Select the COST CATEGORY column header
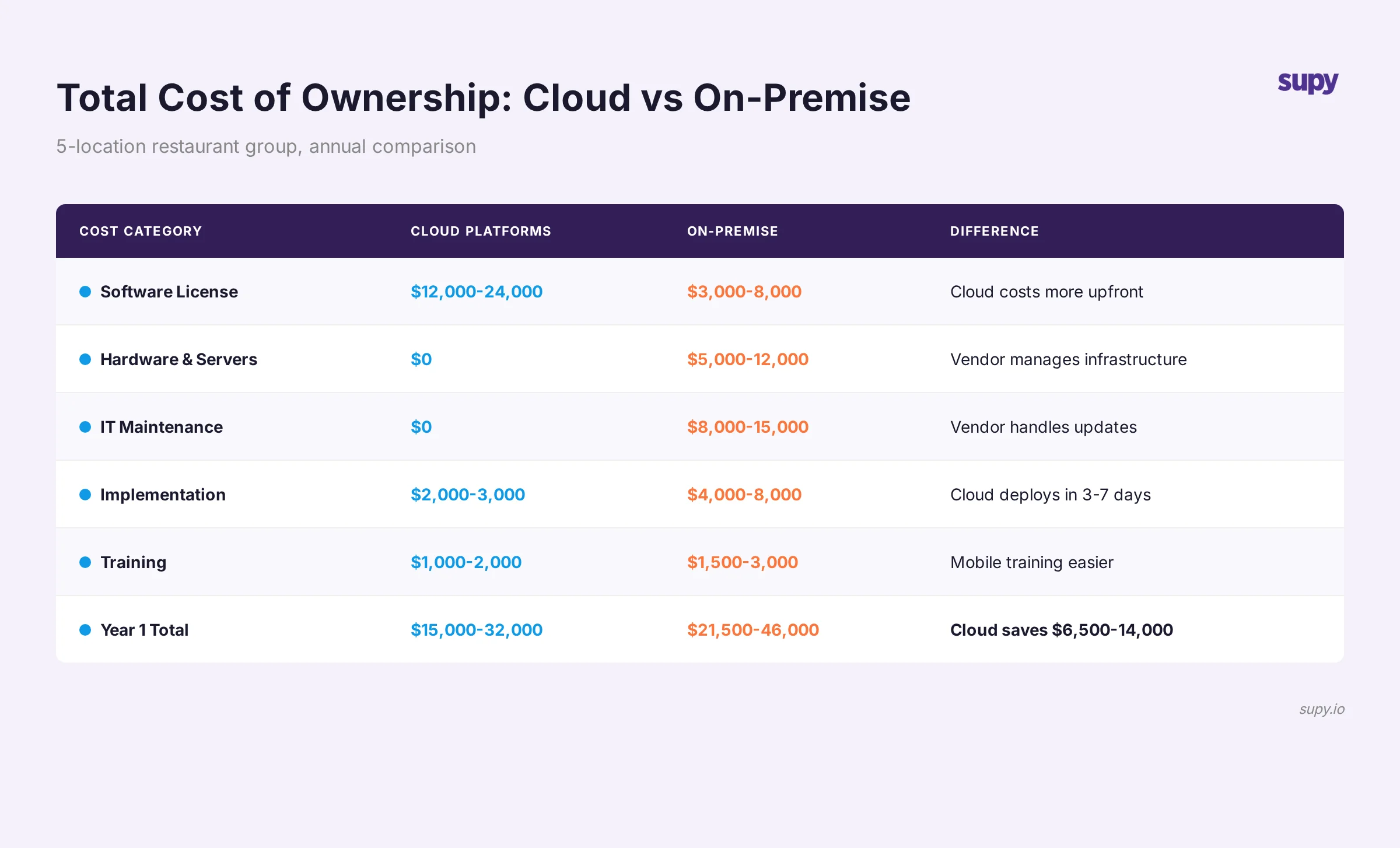1400x848 pixels. tap(141, 231)
